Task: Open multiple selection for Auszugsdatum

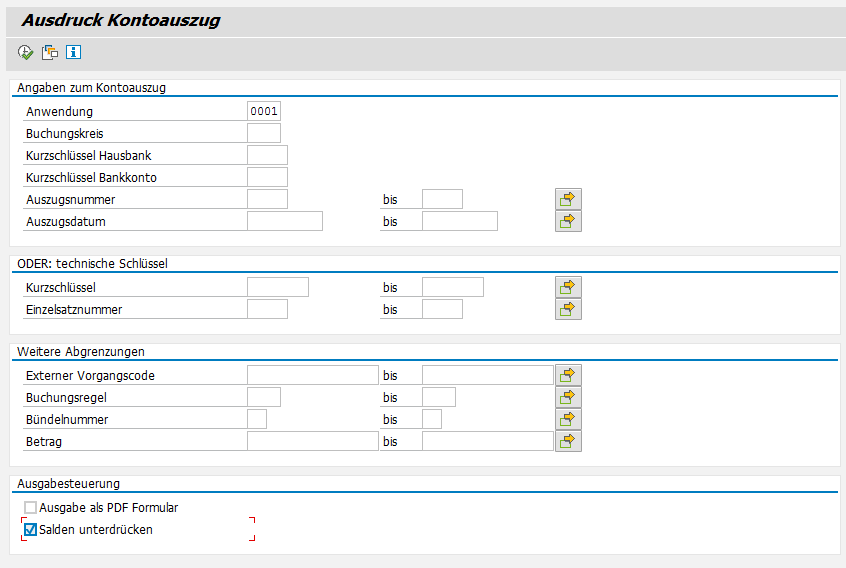Action: [x=568, y=221]
